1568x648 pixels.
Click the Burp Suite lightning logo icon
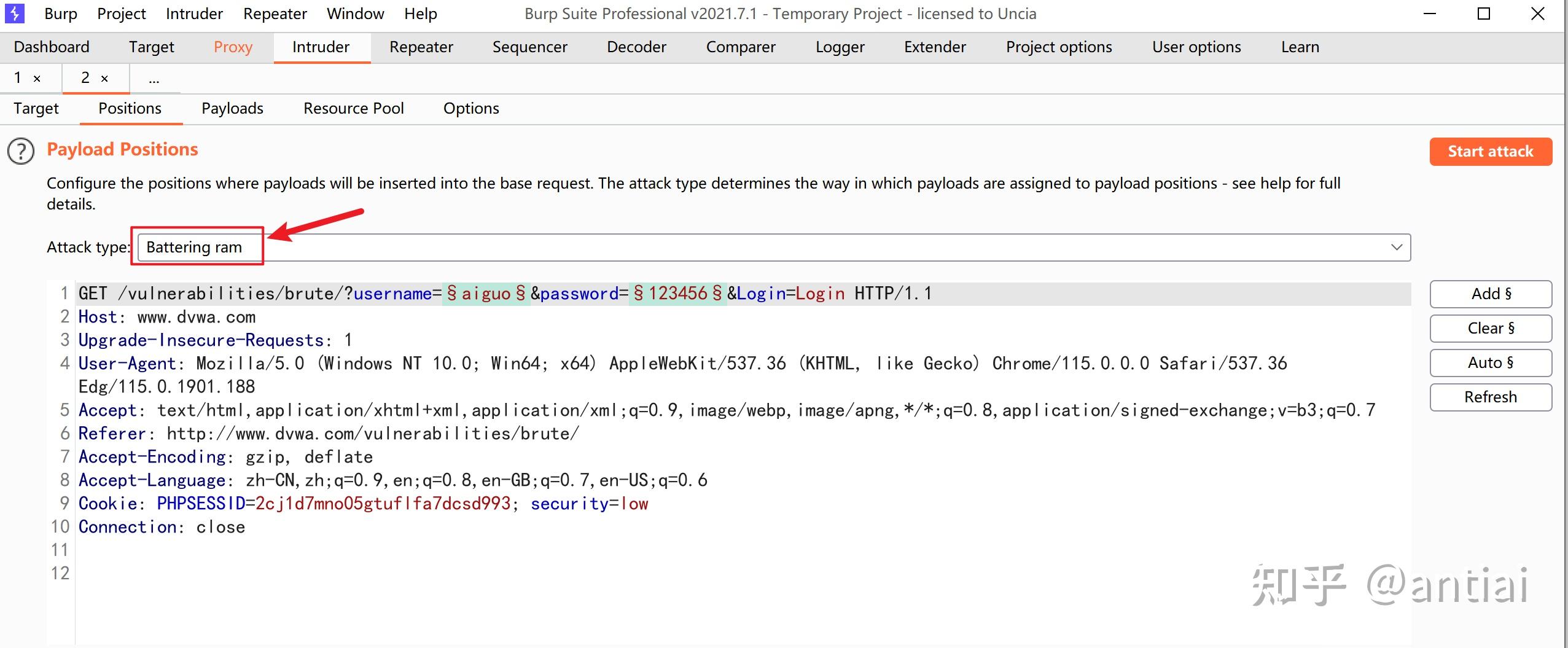[14, 14]
